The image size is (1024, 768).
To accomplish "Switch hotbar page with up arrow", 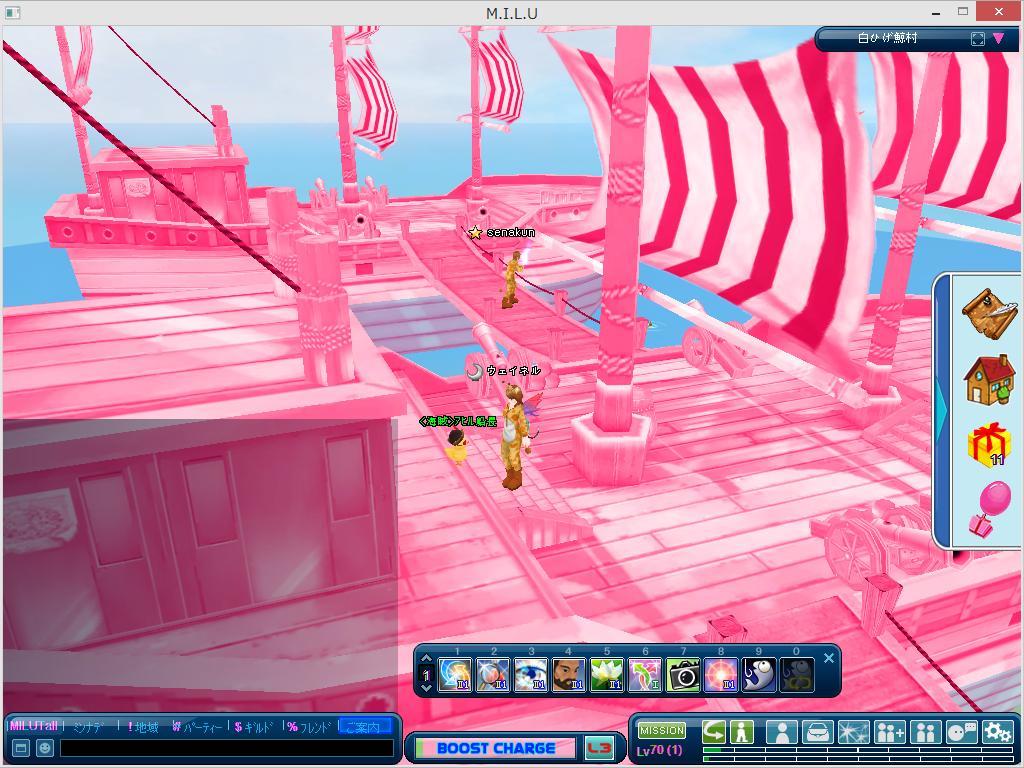I will point(427,660).
